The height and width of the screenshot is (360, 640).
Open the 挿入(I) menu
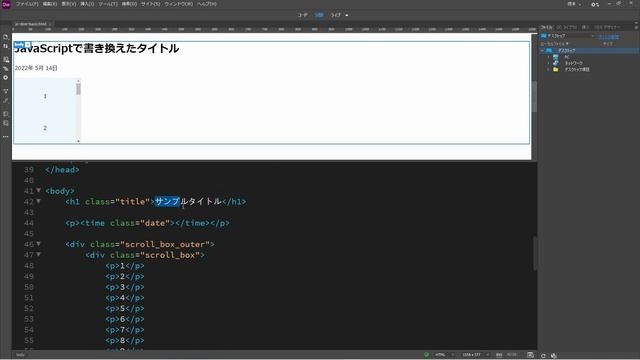click(x=87, y=4)
